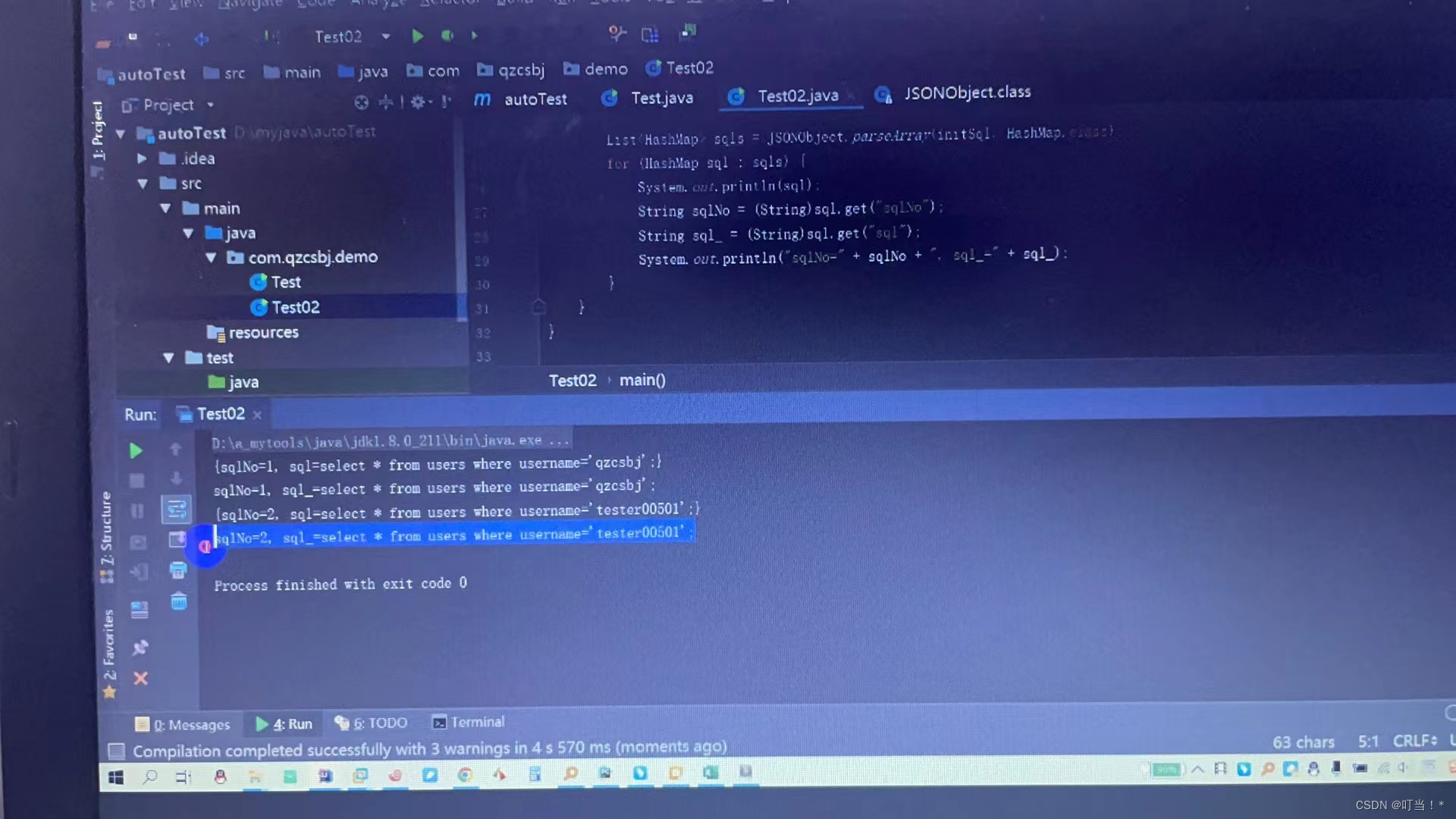This screenshot has width=1456, height=819.
Task: Pin the Run tab with the pin icon
Action: pos(140,647)
